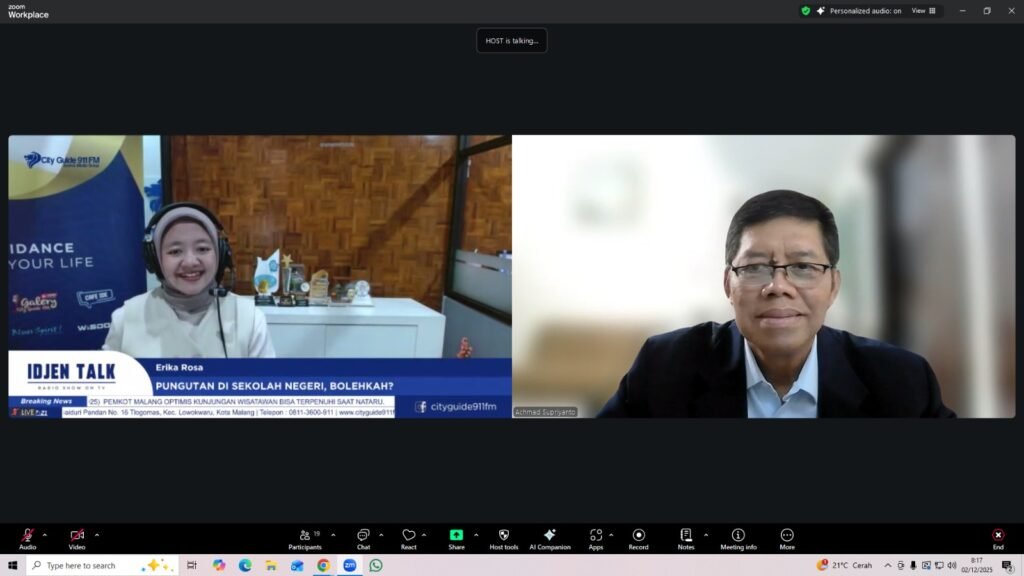Show Meeting info details
The image size is (1024, 576).
click(738, 538)
